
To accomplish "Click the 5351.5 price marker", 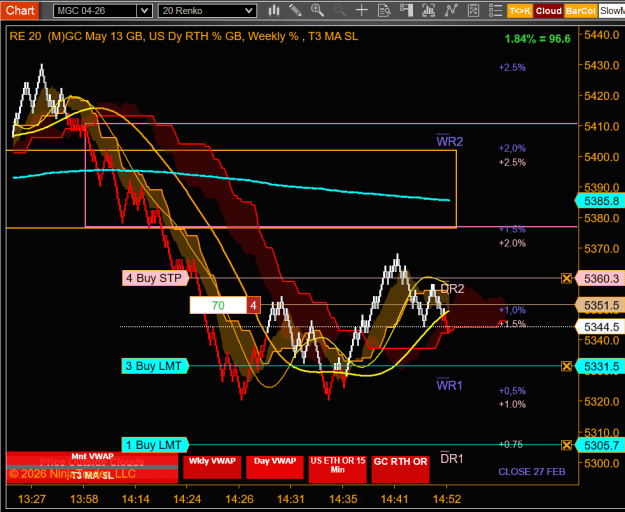I will tap(600, 305).
